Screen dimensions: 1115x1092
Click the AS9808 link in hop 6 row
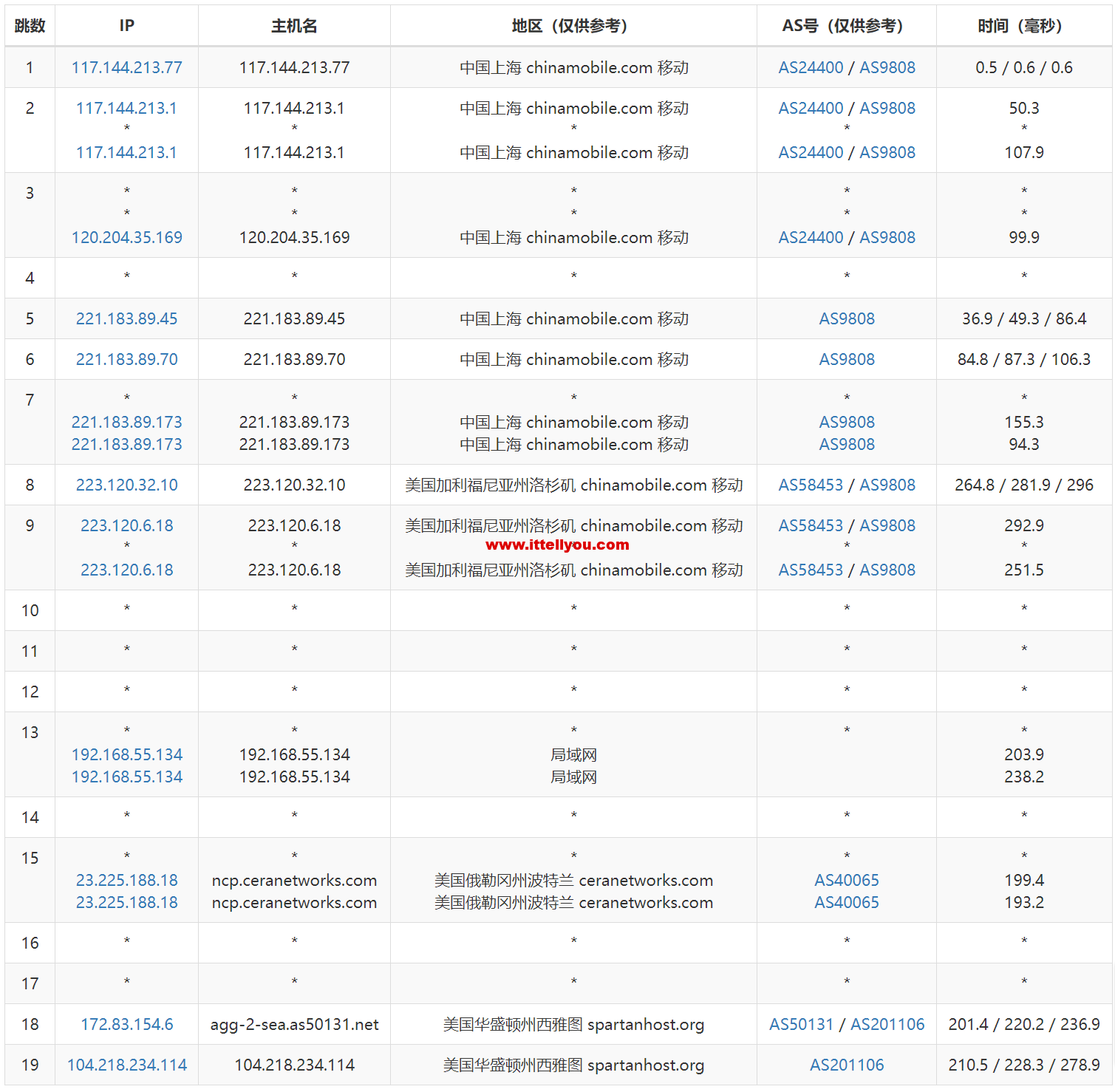[847, 359]
